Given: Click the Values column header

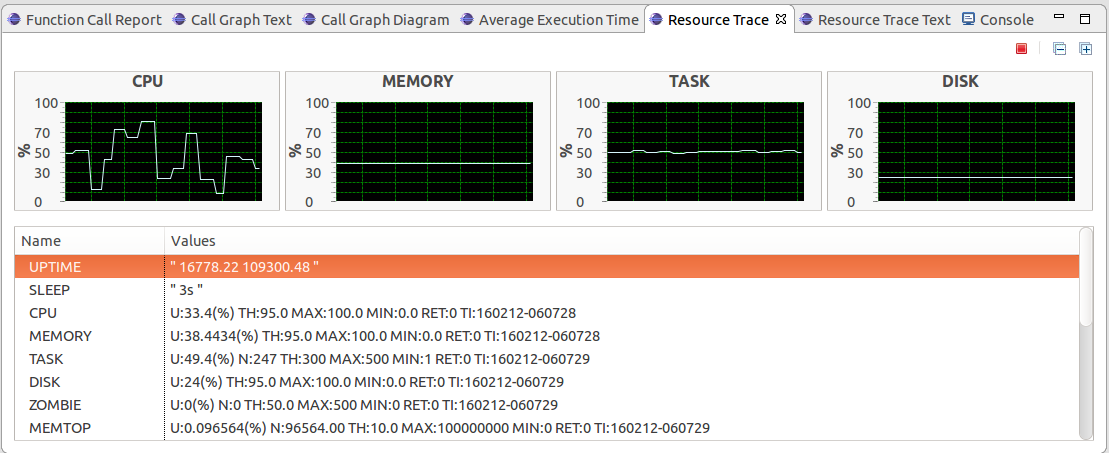Looking at the screenshot, I should click(193, 241).
